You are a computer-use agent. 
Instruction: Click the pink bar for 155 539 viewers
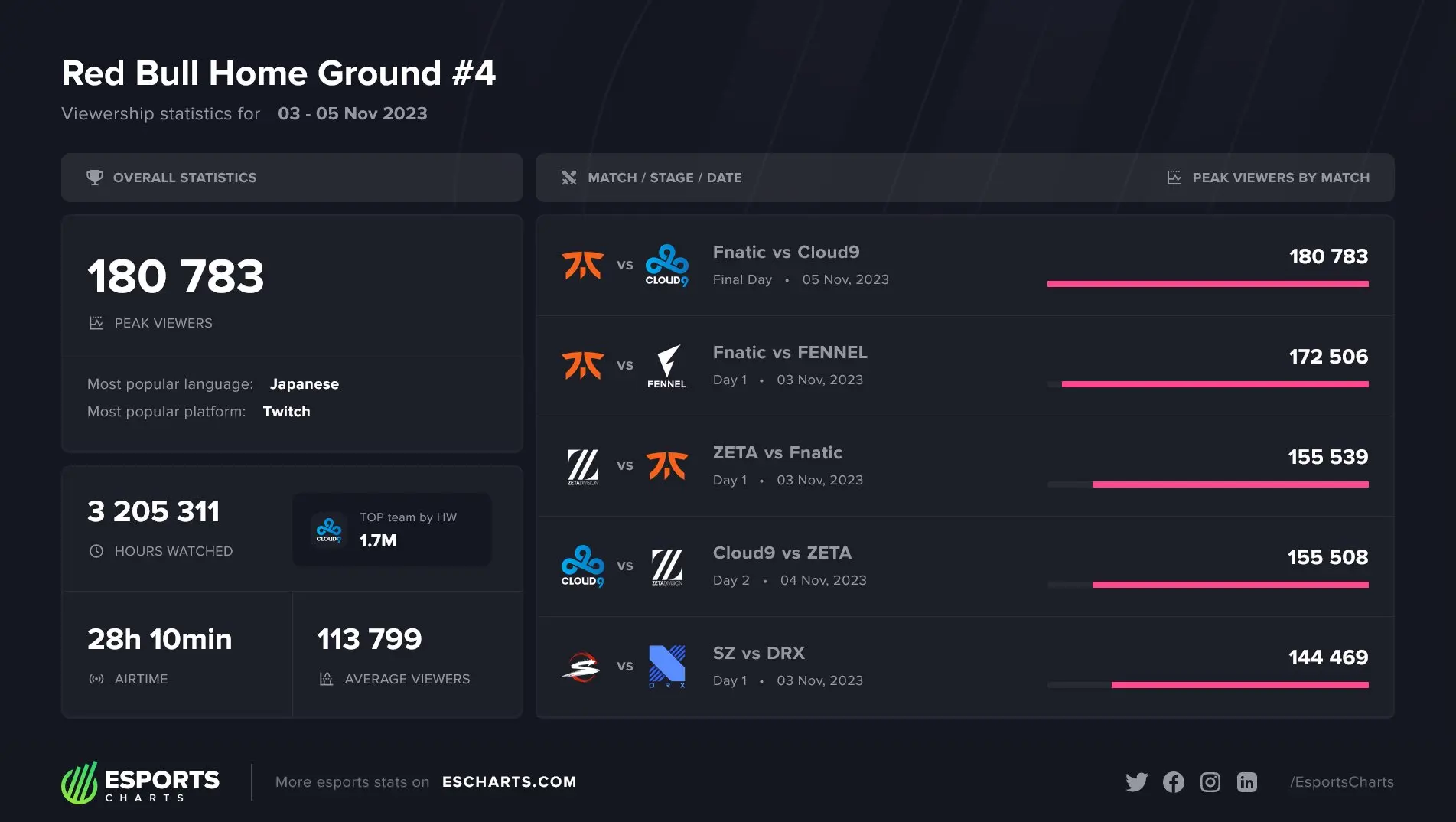pyautogui.click(x=1230, y=484)
